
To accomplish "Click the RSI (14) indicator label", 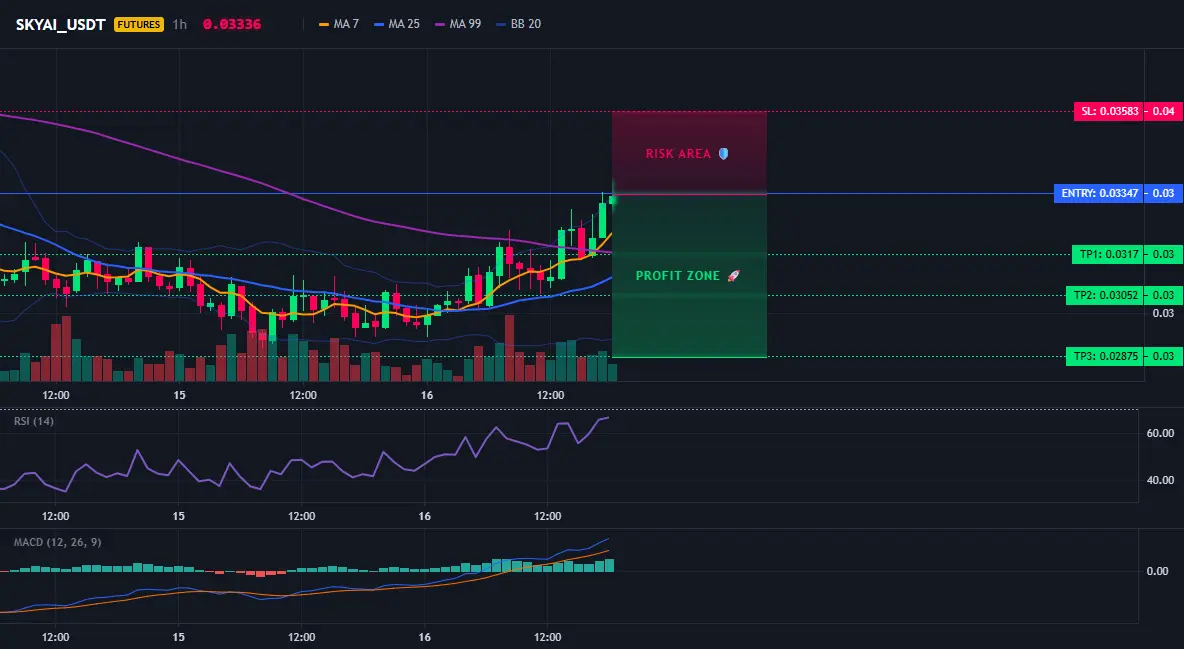I will (x=34, y=421).
